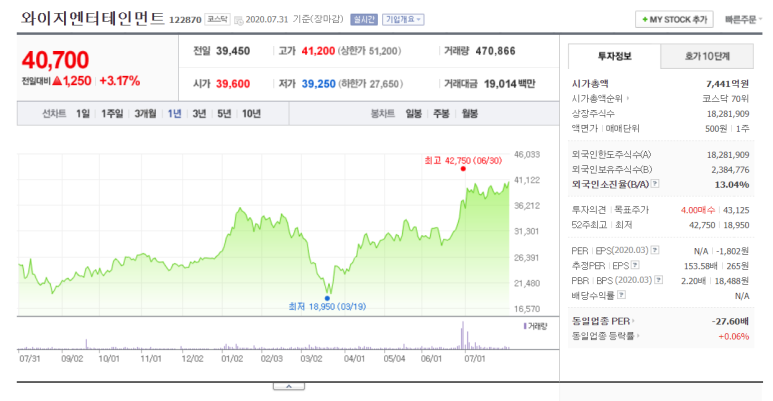This screenshot has height=401, width=773.
Task: Open help icon next to PBR BPS(2020.03)
Action: click(658, 280)
